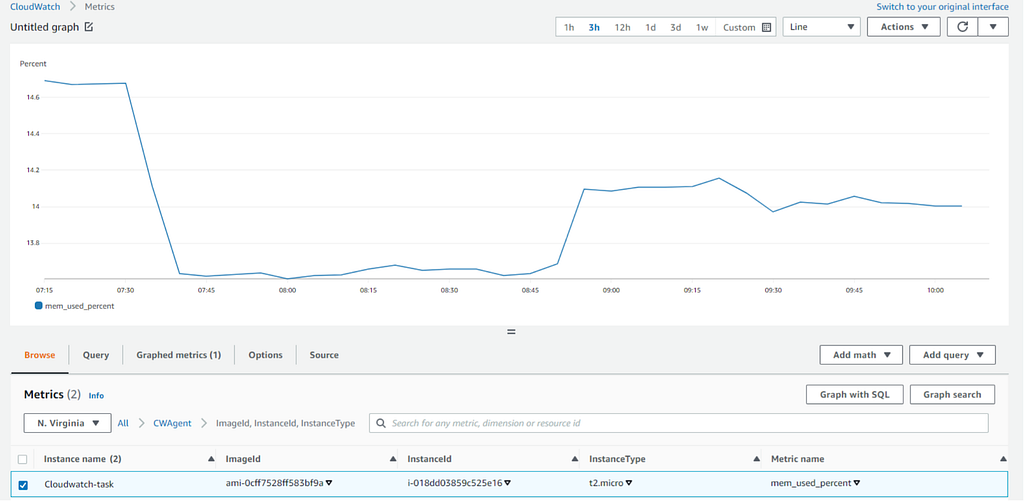Click the ImageId, InstanceId, InstanceType breadcrumb text
This screenshot has width=1024, height=503.
pos(285,423)
